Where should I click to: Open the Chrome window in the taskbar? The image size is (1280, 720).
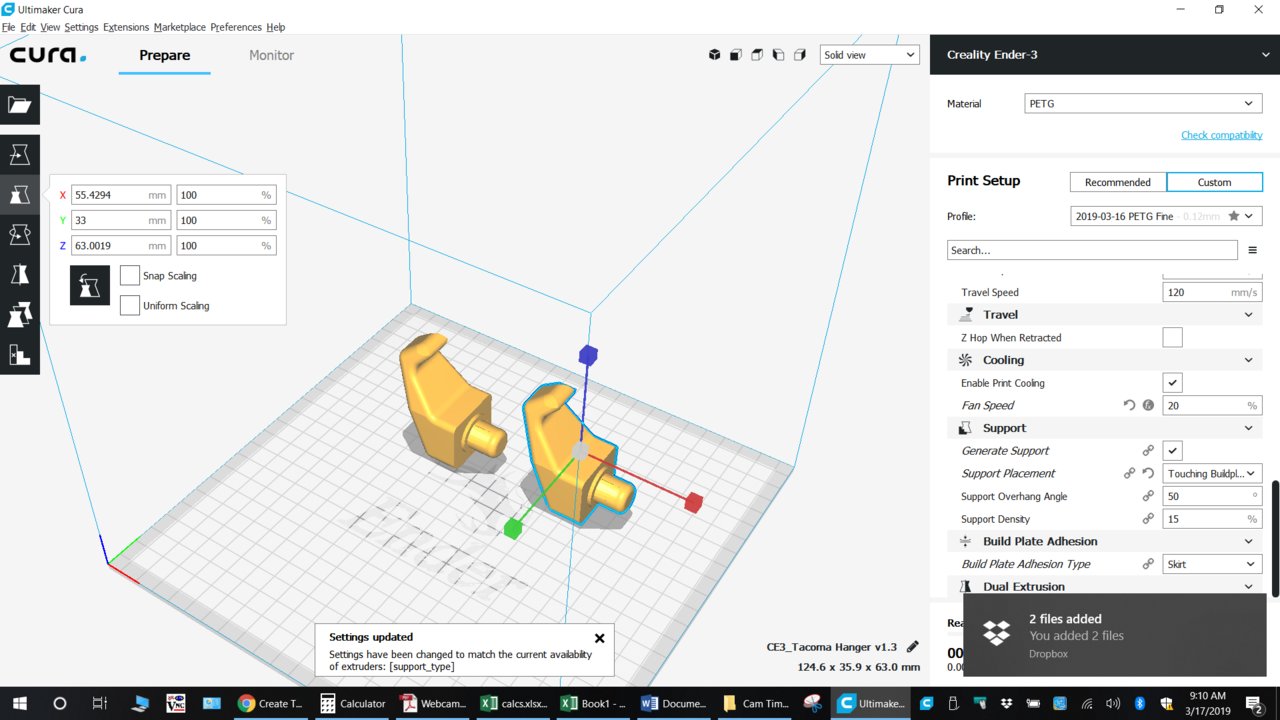[x=271, y=703]
